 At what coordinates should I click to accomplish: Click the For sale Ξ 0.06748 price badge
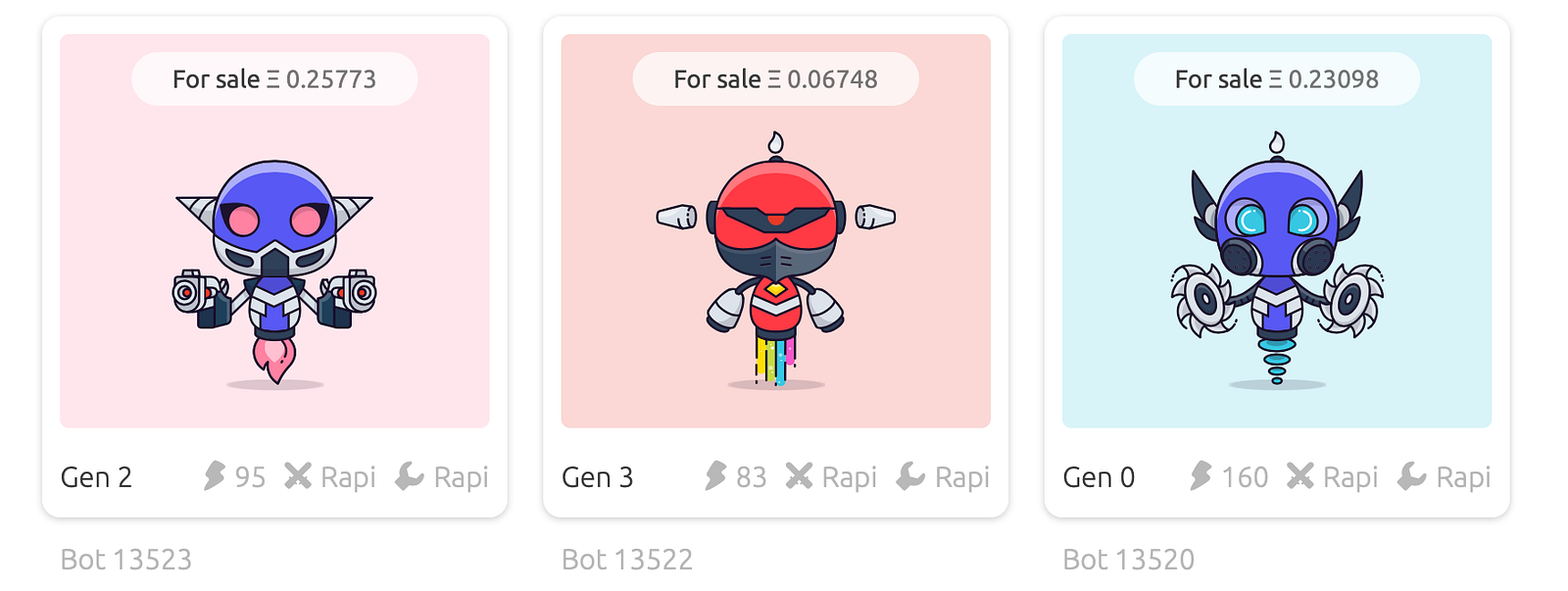[775, 79]
